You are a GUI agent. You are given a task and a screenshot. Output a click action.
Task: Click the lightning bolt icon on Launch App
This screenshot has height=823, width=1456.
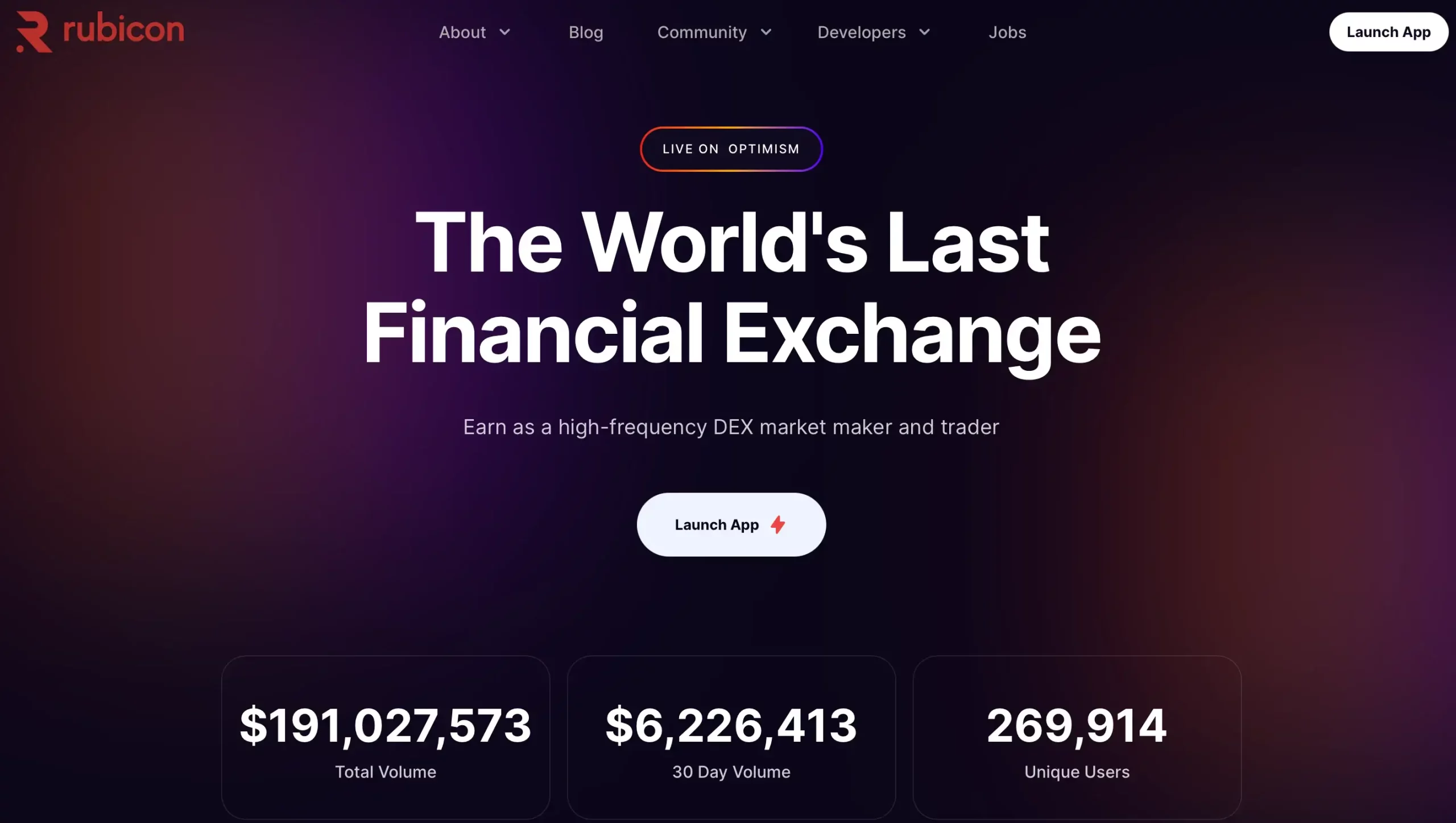(779, 524)
